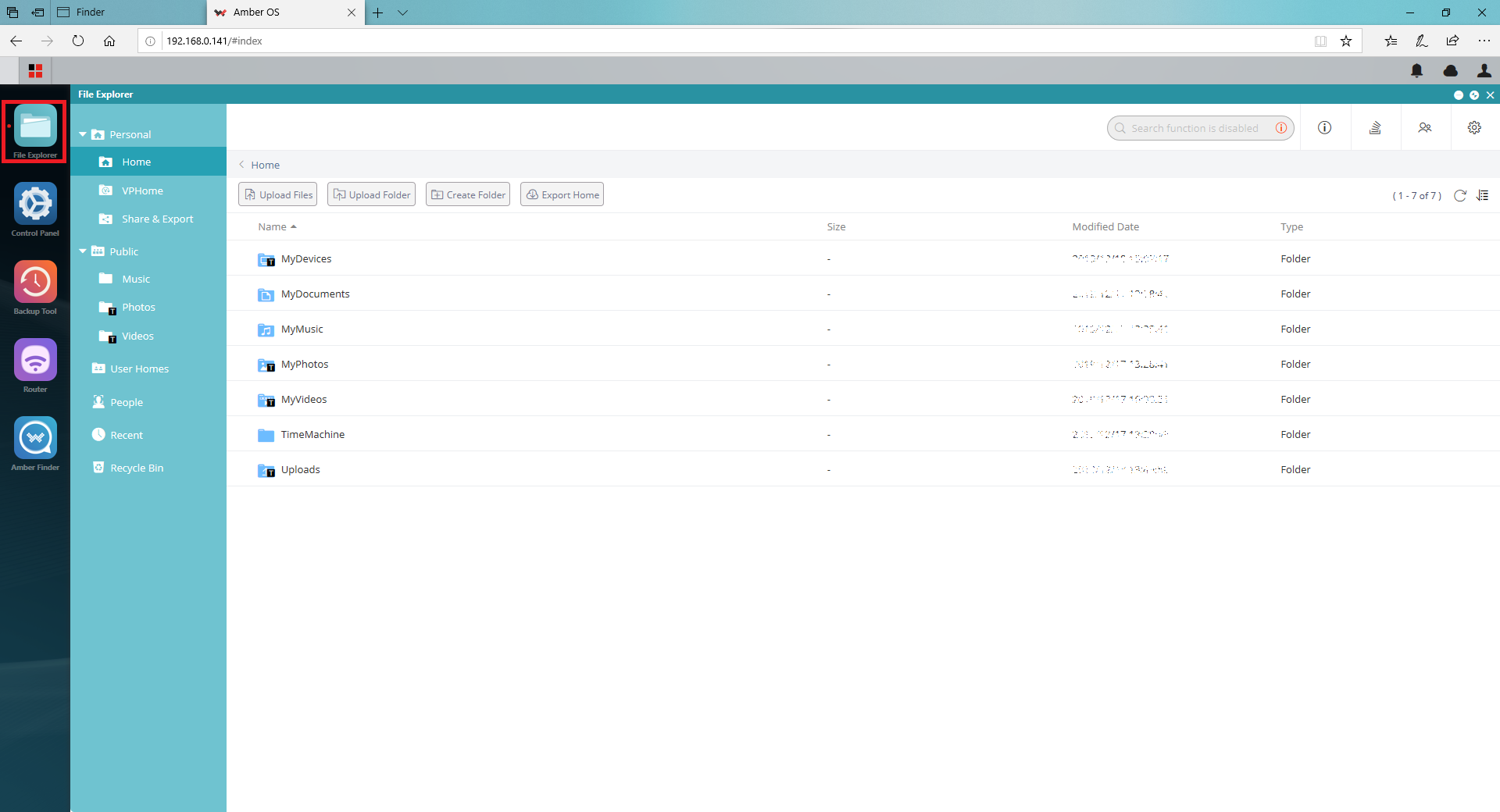Open the browser more options menu
1500x812 pixels.
point(1484,41)
